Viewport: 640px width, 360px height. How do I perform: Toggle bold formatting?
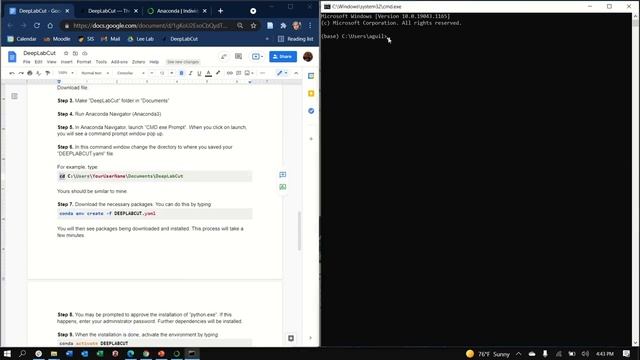[x=181, y=73]
